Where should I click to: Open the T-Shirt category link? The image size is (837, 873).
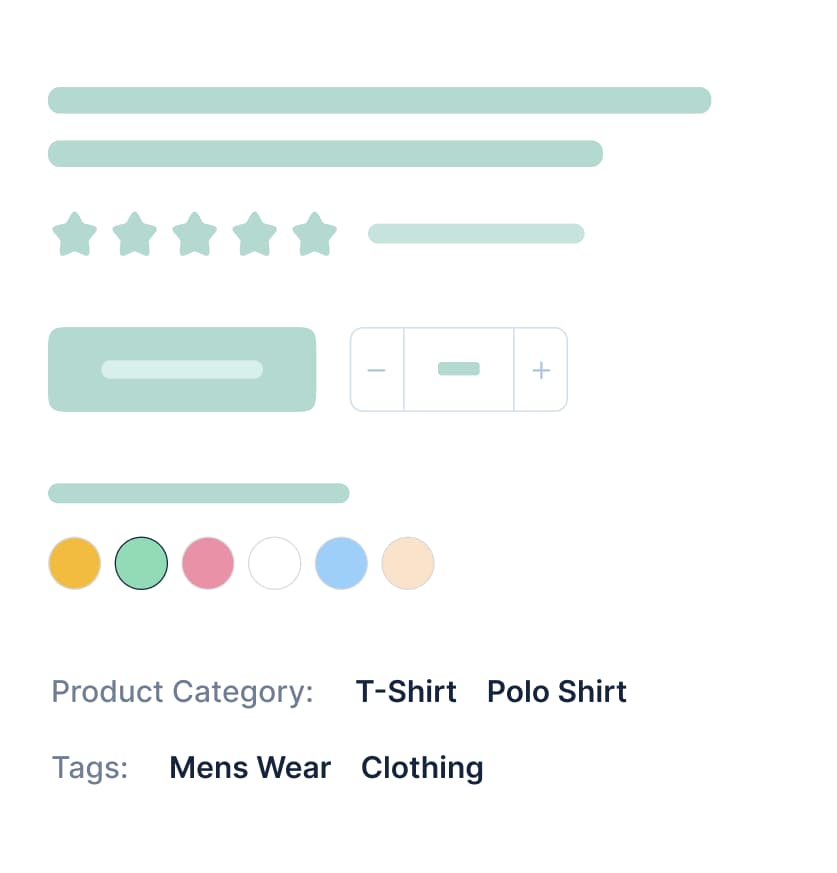coord(406,692)
